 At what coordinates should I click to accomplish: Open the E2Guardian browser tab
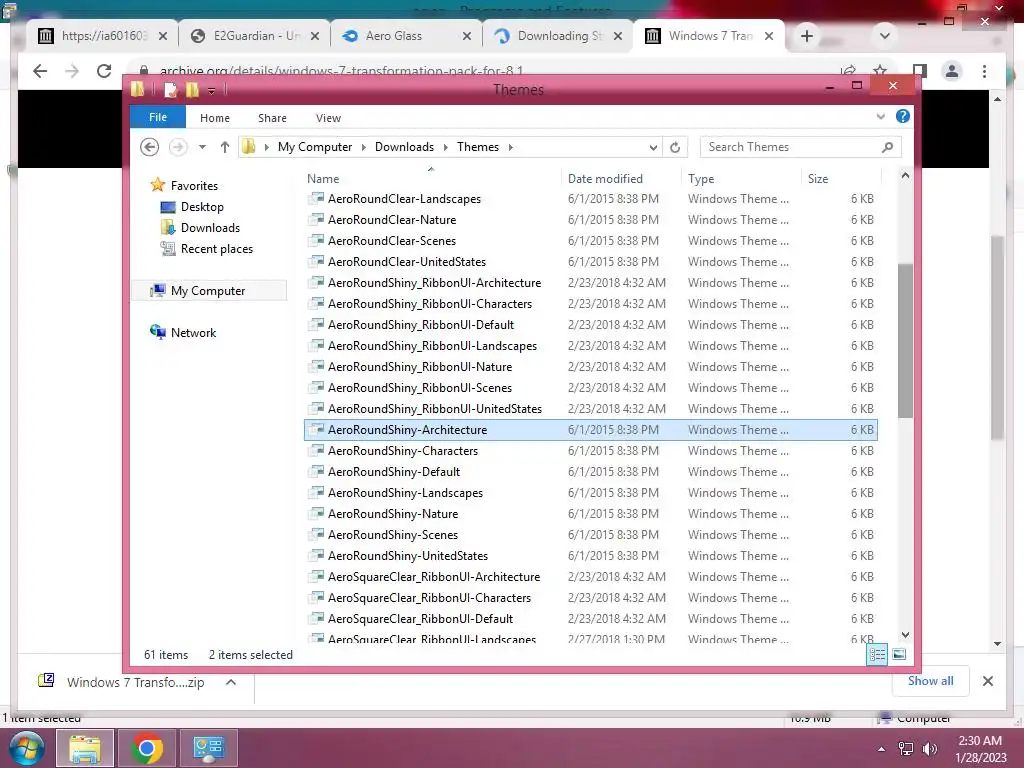[x=255, y=36]
